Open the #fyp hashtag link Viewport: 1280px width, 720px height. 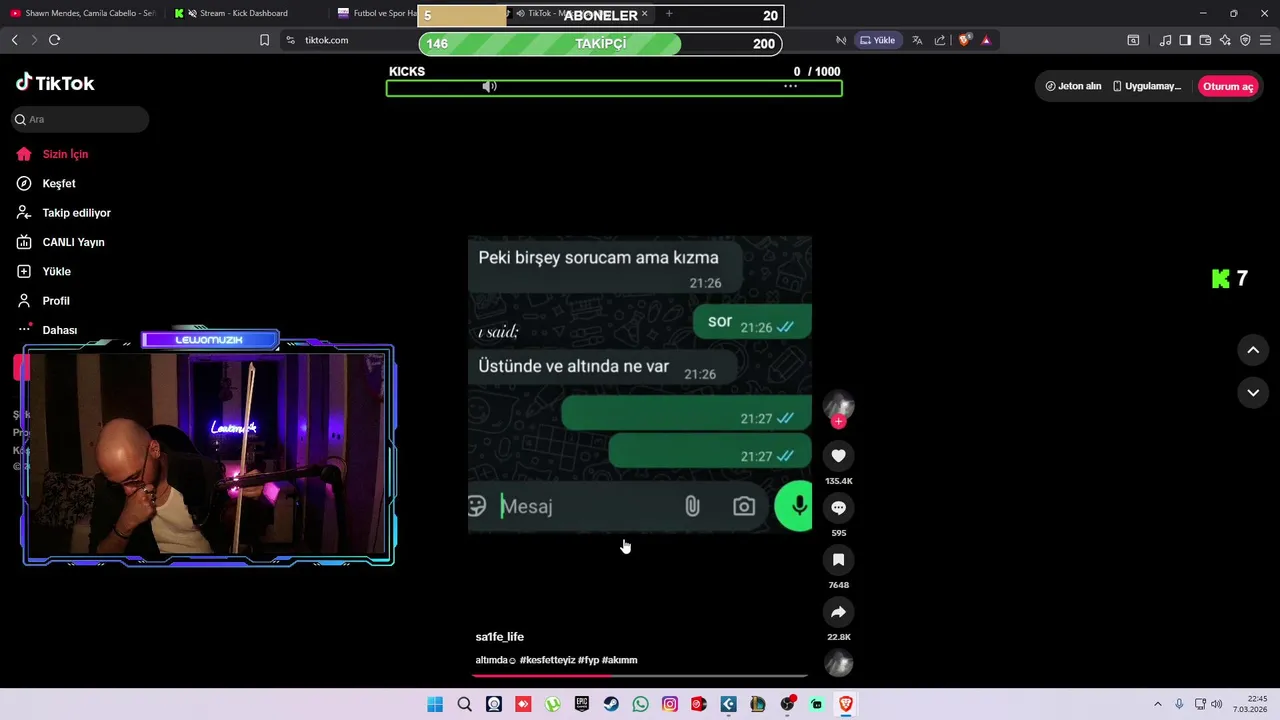coord(588,660)
